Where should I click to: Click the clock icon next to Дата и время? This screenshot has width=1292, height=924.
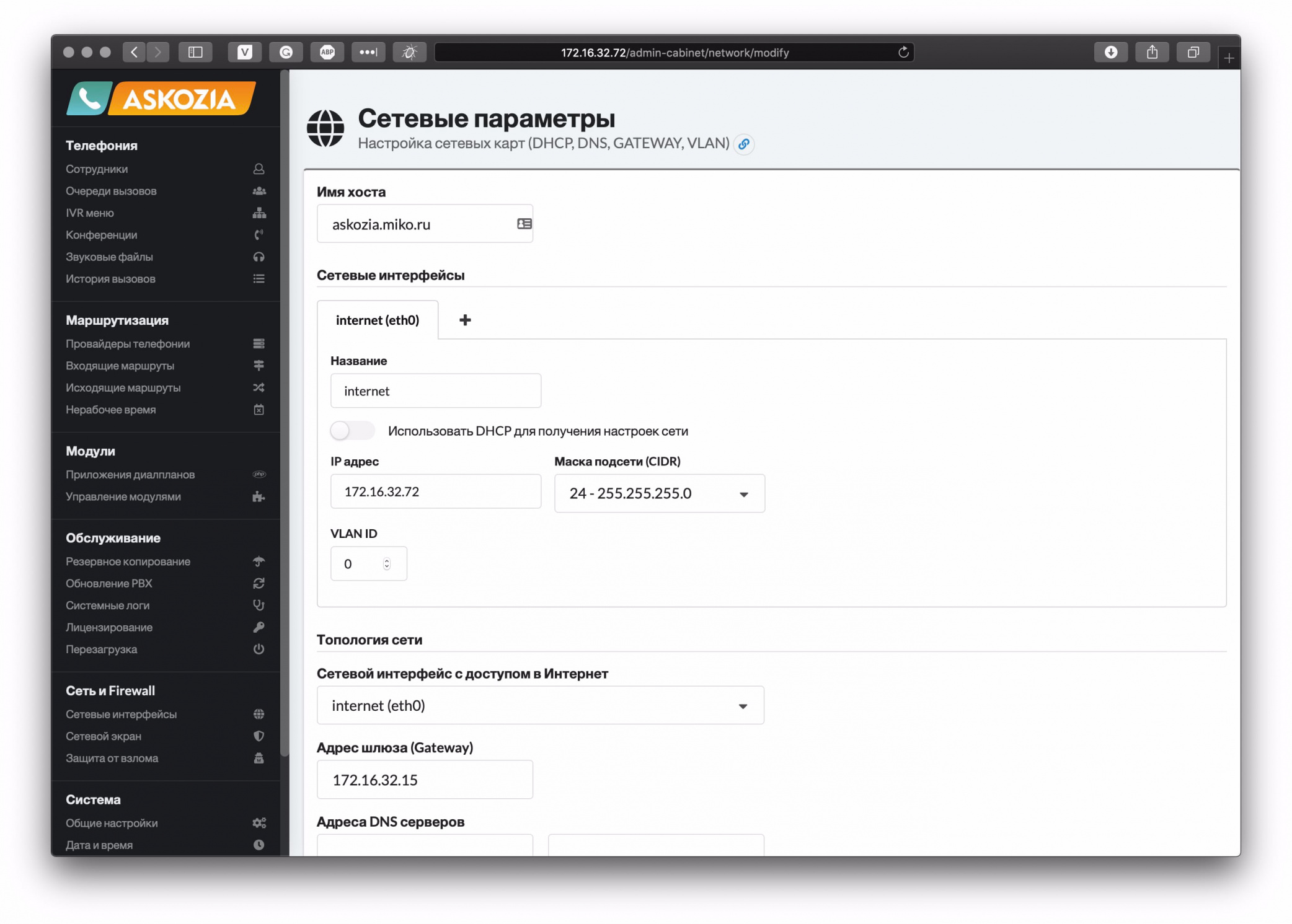click(x=259, y=844)
